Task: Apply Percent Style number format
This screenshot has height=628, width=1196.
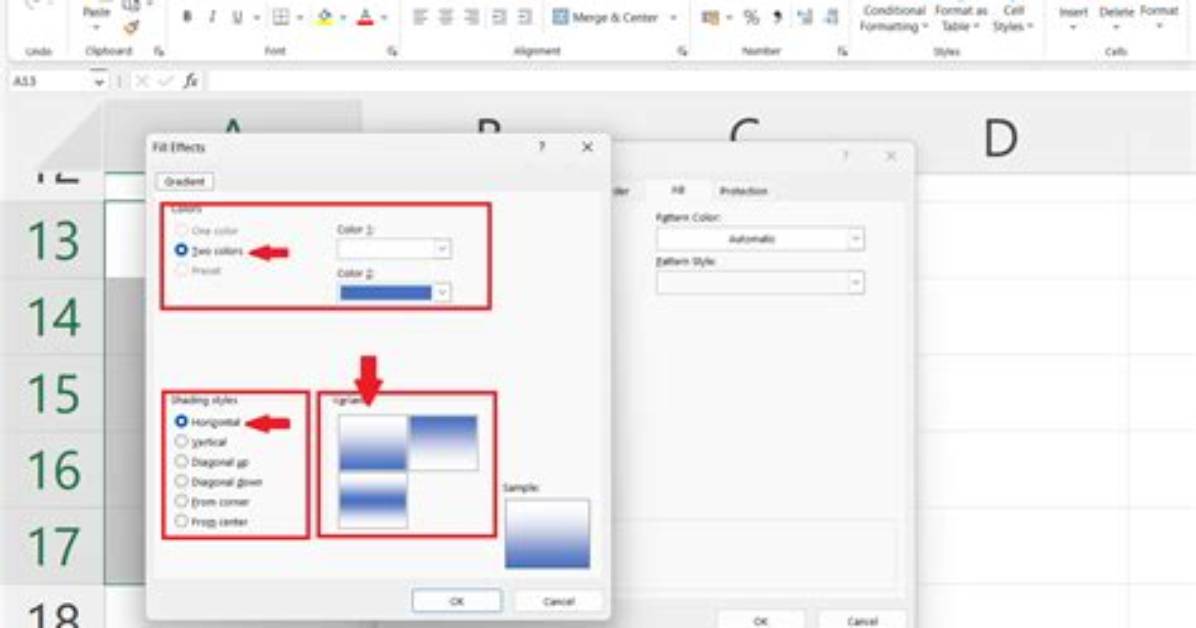Action: click(751, 17)
